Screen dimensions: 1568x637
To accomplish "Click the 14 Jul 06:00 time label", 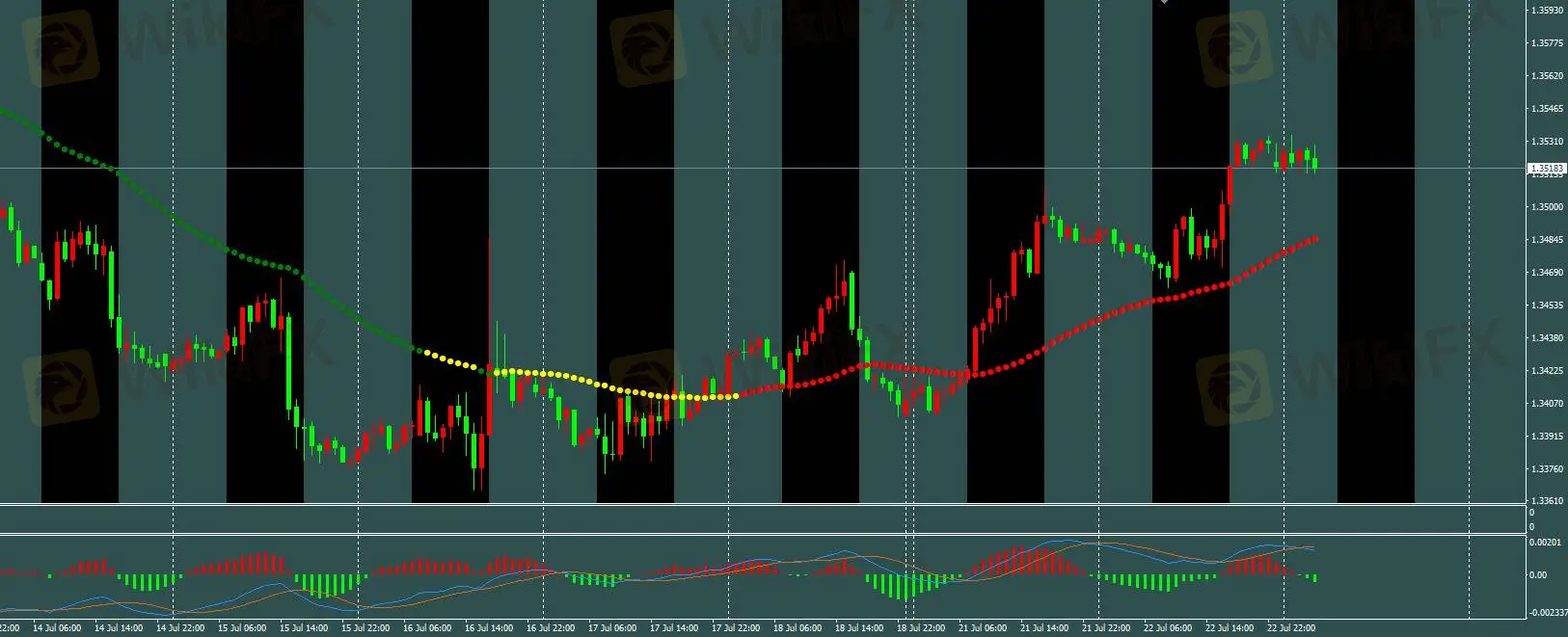I will tap(57, 628).
